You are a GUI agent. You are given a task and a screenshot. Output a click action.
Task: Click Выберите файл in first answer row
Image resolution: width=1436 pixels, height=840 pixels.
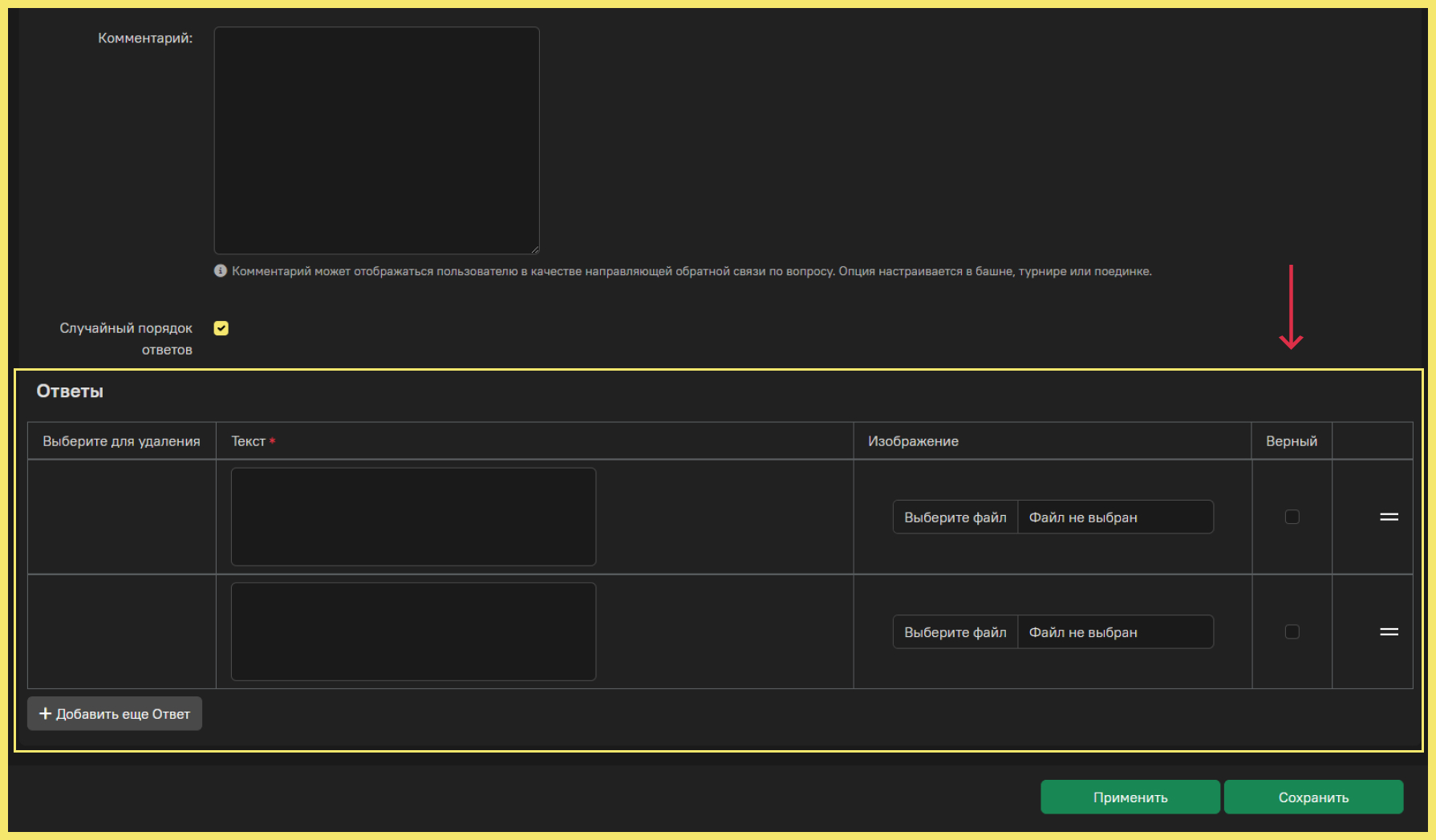955,517
